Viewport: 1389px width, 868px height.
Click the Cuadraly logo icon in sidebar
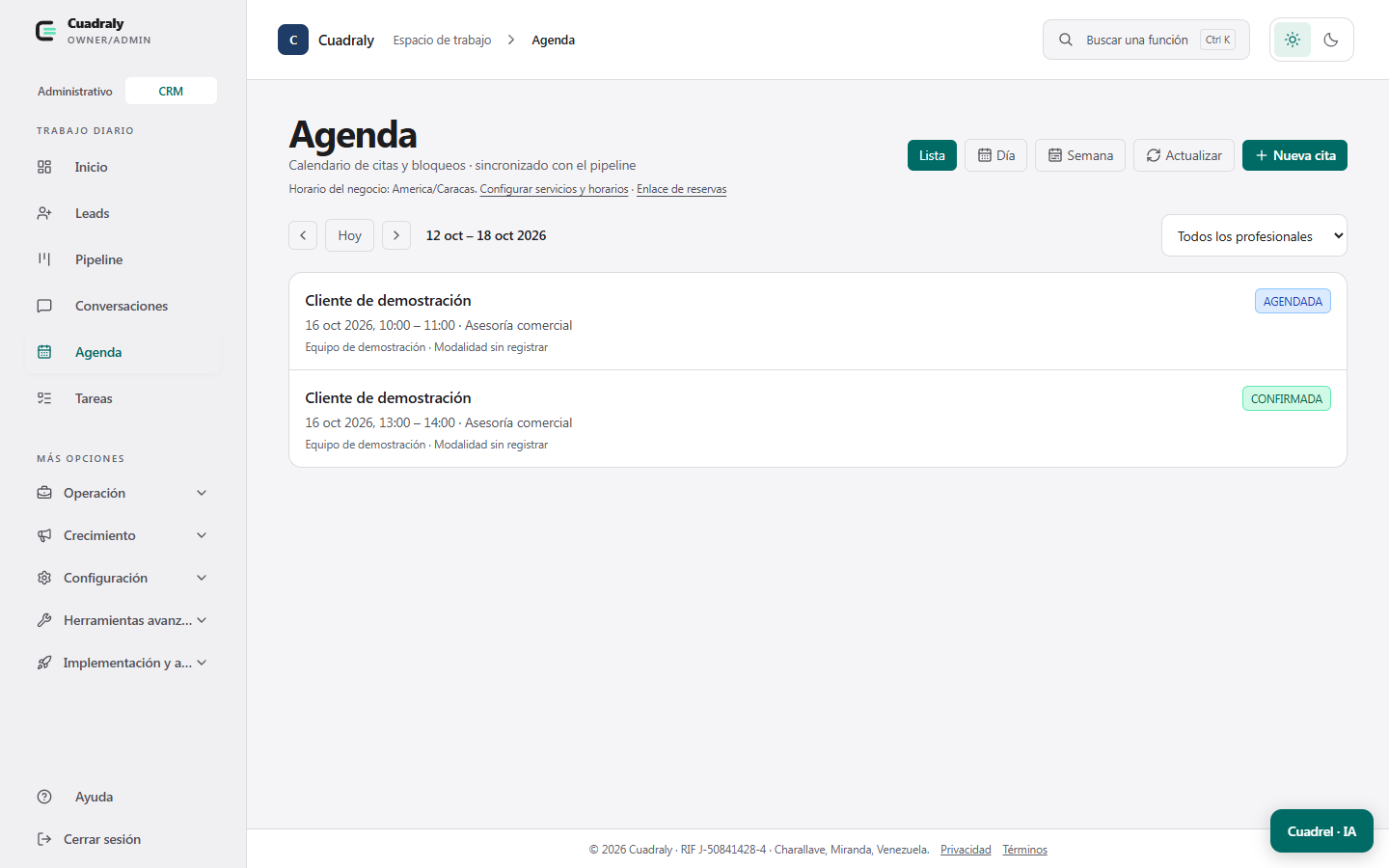(x=45, y=31)
